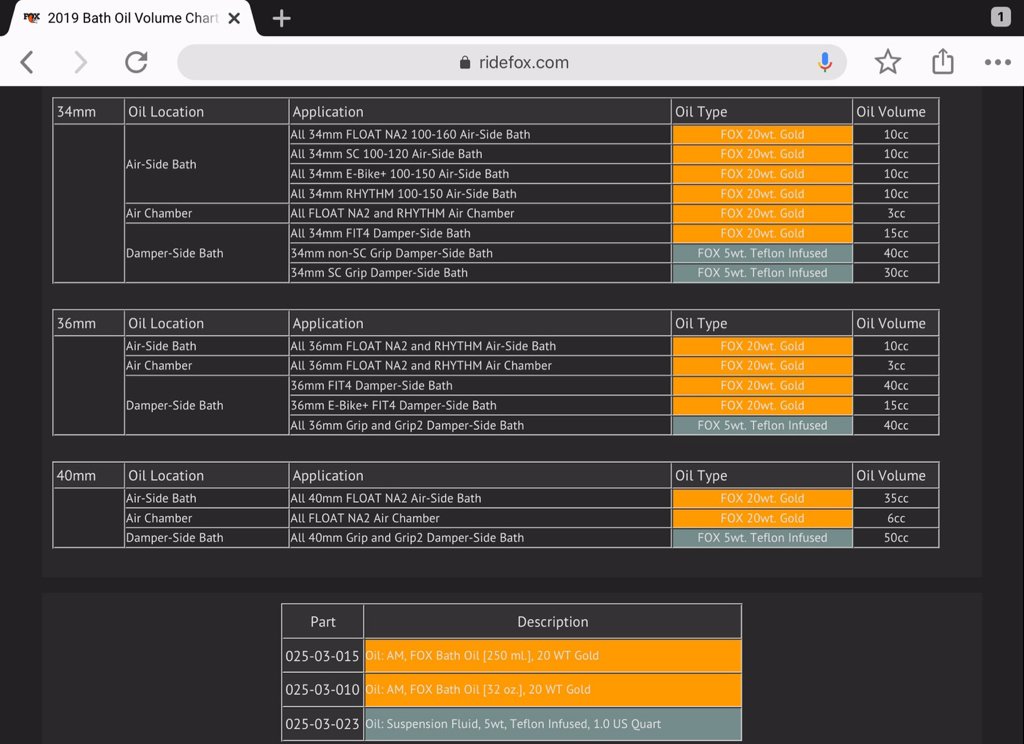This screenshot has width=1024, height=744.
Task: Go back to the previous page
Action: 27,63
